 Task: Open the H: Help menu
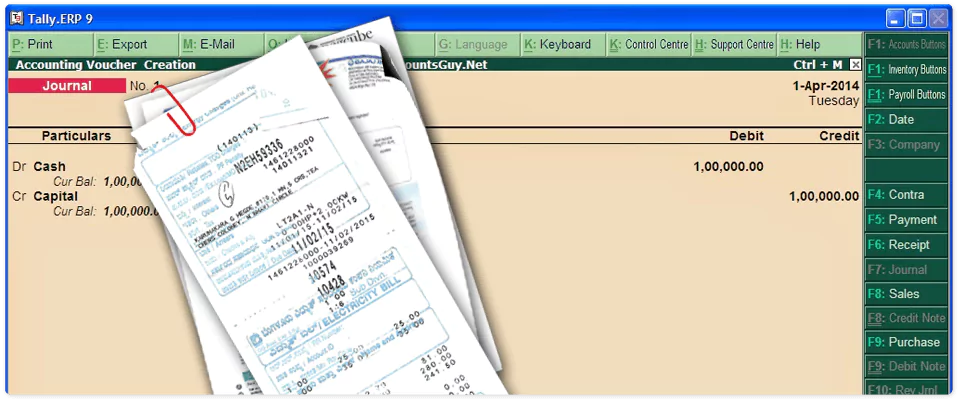point(819,45)
